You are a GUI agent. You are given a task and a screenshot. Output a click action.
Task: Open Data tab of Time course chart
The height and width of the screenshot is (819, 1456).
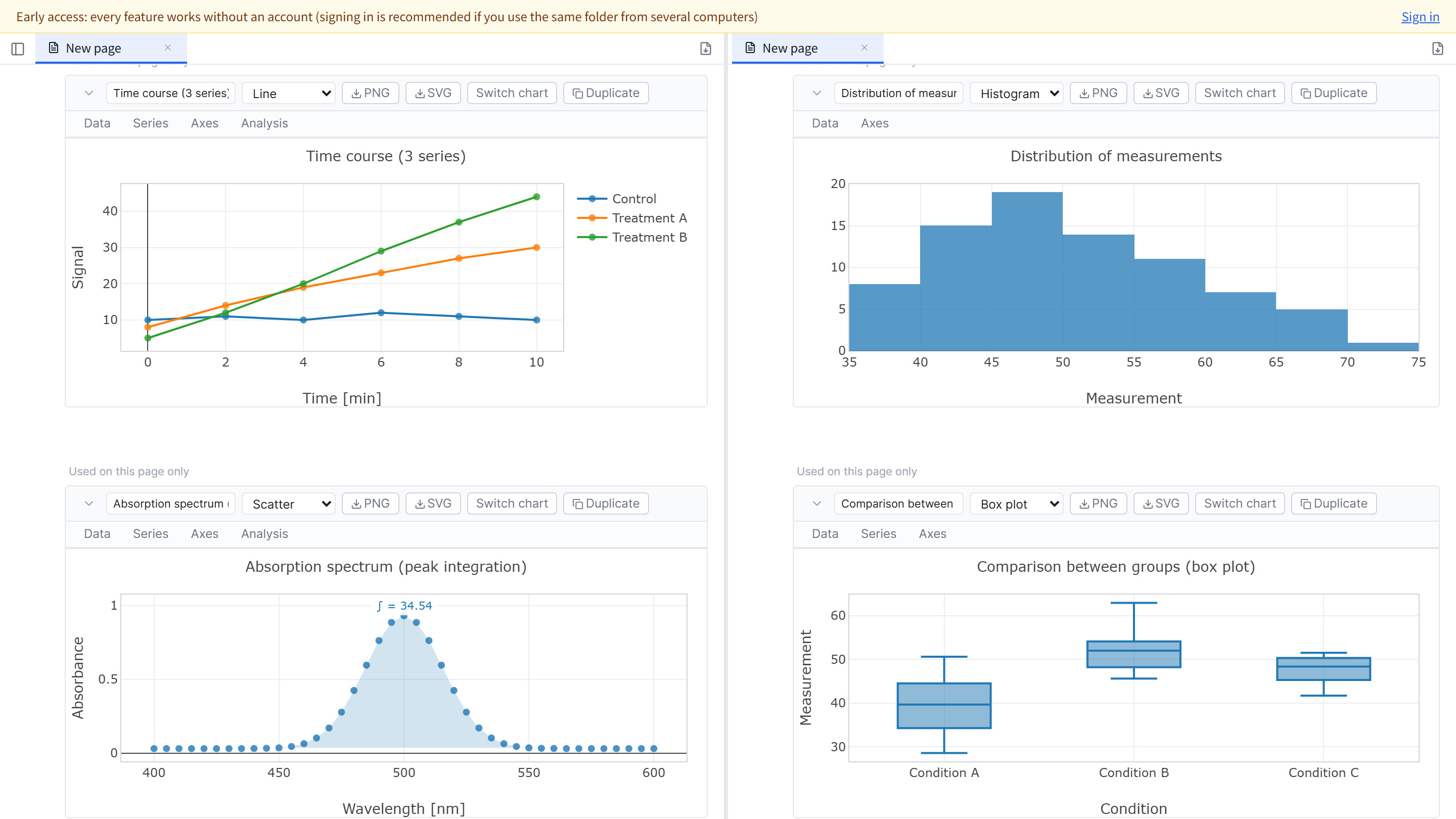point(97,123)
